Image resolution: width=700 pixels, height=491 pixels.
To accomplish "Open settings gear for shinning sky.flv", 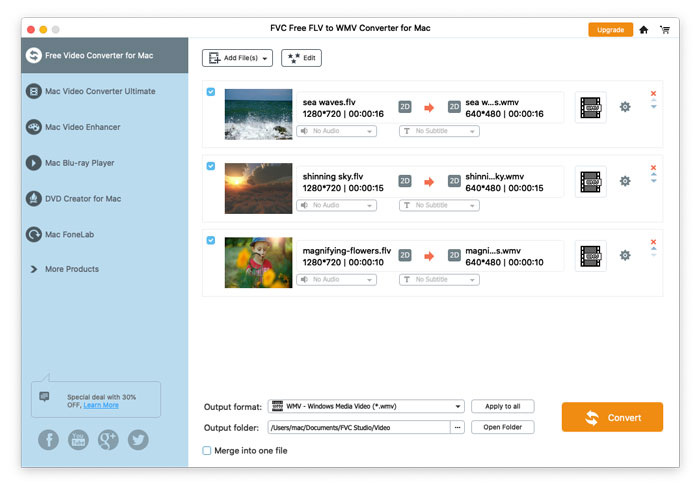I will tap(625, 181).
